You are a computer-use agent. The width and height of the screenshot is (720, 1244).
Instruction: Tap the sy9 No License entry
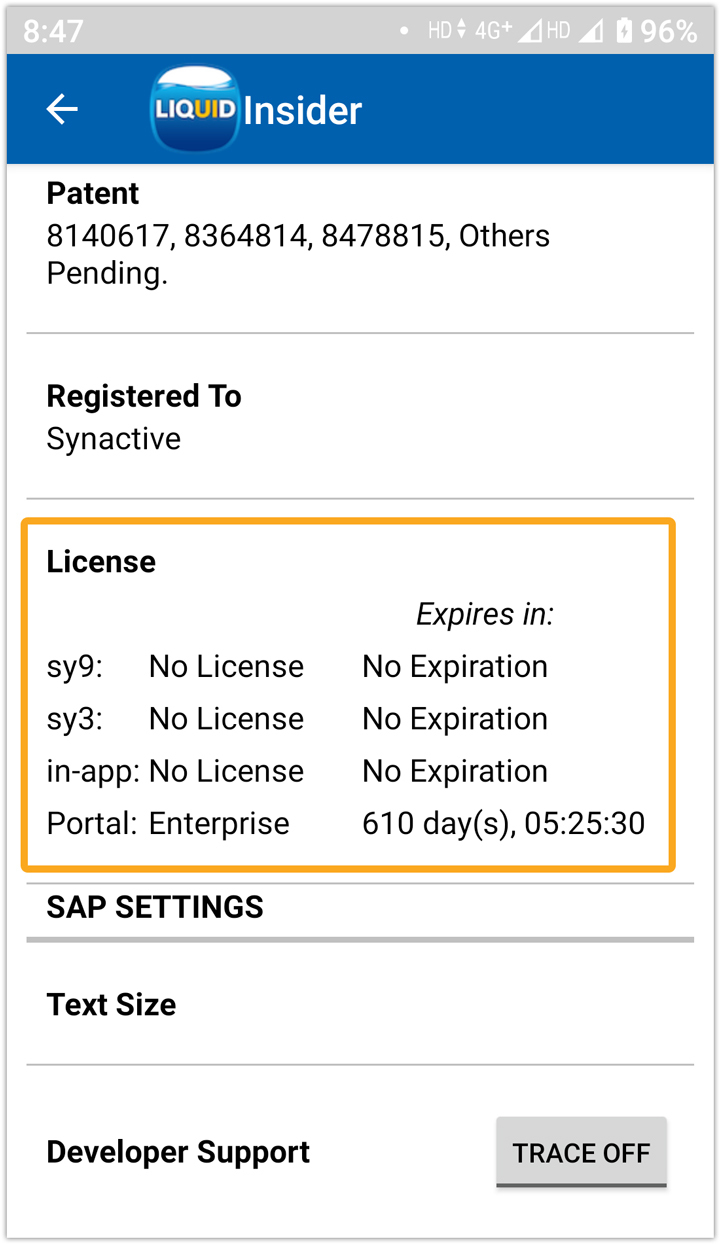click(x=226, y=667)
